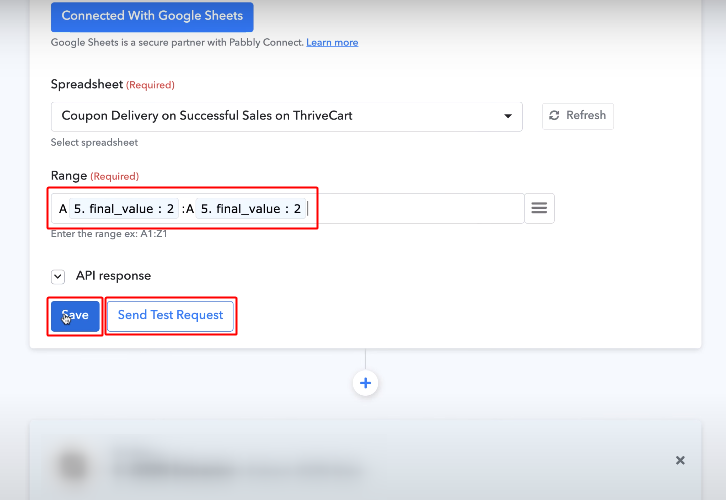Save the Google Sheets step
This screenshot has height=500, width=726.
pyautogui.click(x=75, y=316)
